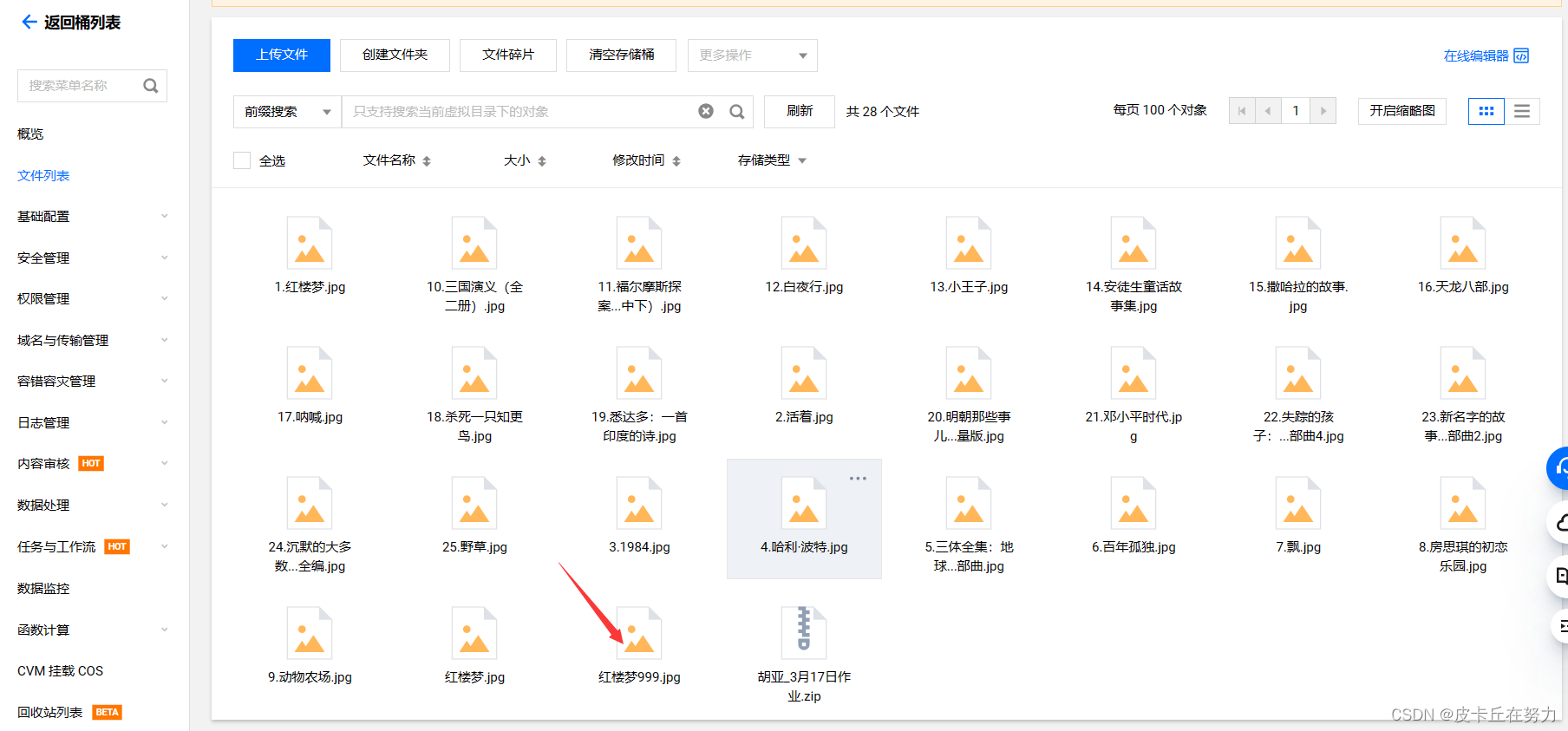The height and width of the screenshot is (731, 1568).
Task: Select the 24.沉默的大多数 file icon
Action: pyautogui.click(x=310, y=503)
